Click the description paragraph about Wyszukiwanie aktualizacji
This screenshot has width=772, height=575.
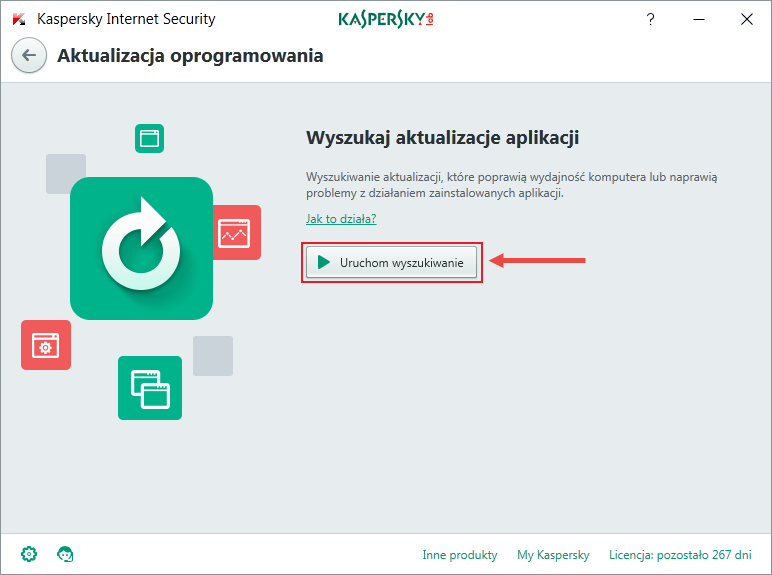pyautogui.click(x=512, y=185)
